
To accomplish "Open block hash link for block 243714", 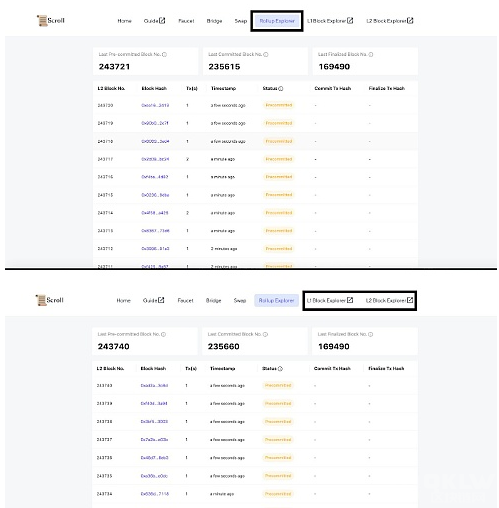I will point(155,213).
